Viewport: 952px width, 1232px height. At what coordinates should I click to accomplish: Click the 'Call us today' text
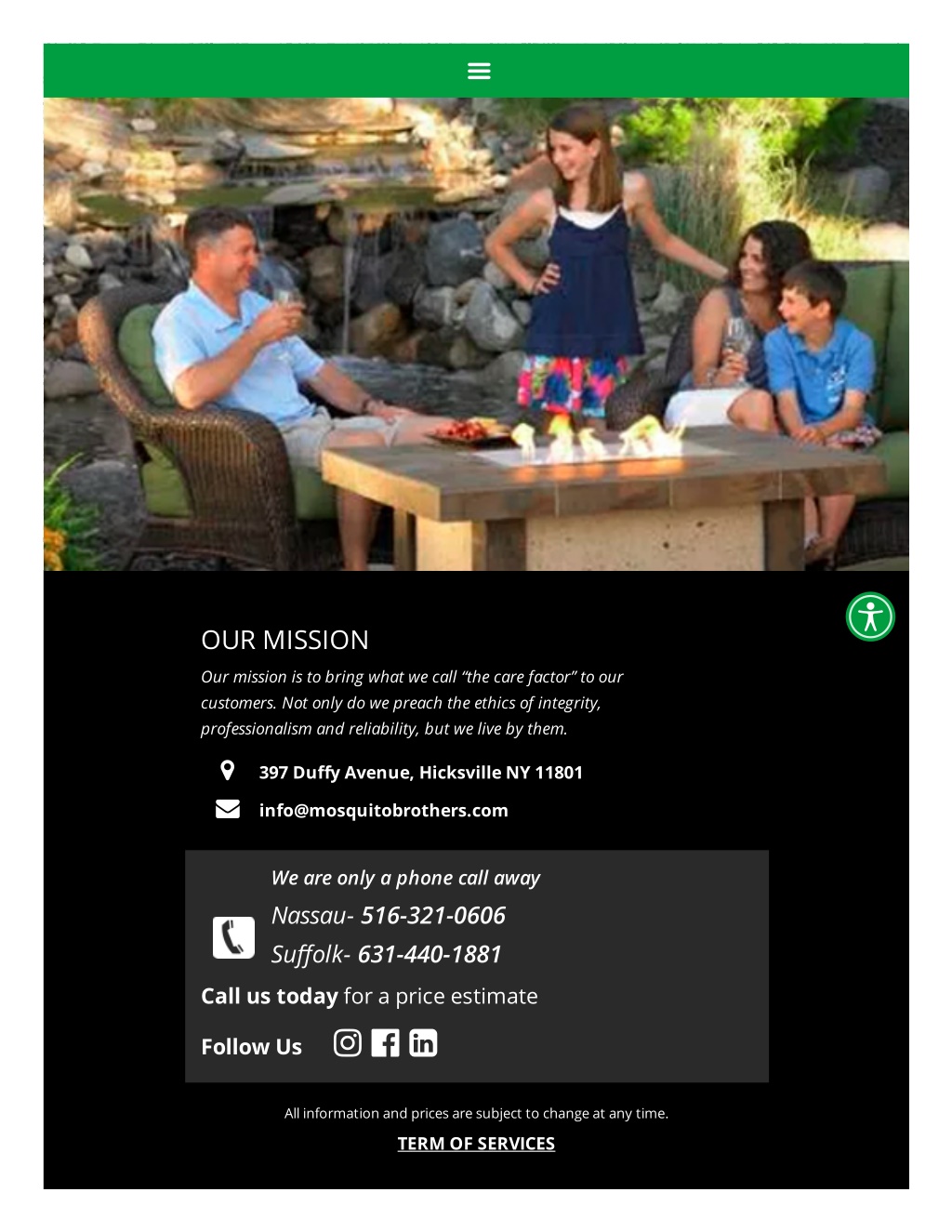[x=270, y=996]
